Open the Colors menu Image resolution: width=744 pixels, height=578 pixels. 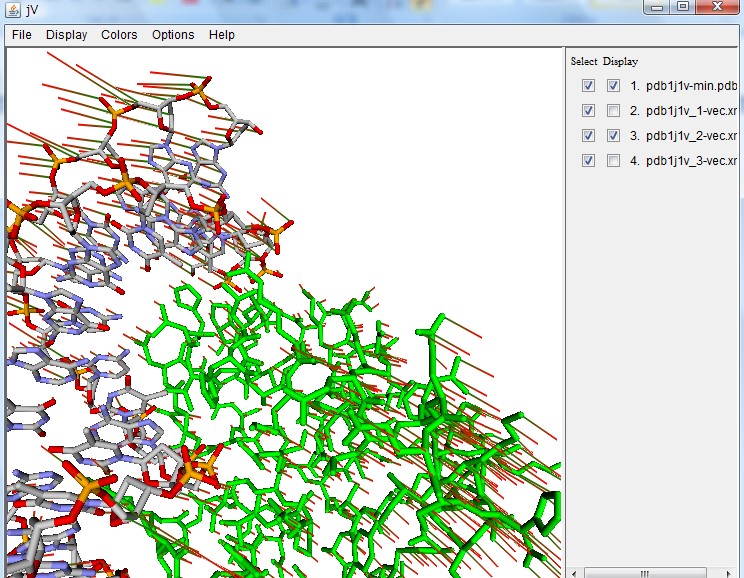[119, 35]
